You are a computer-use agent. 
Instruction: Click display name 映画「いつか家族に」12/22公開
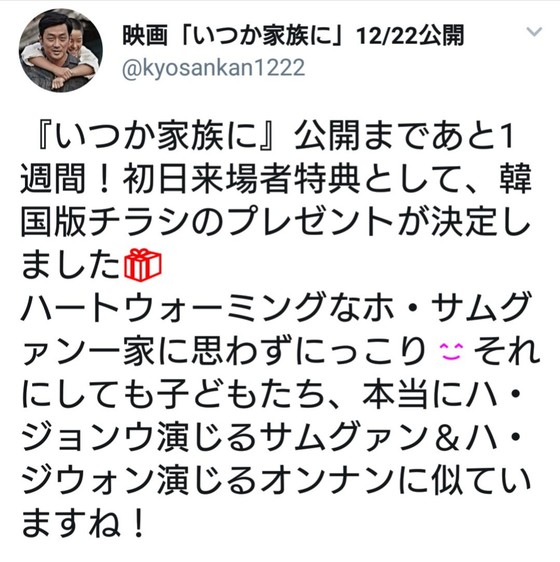[x=293, y=35]
